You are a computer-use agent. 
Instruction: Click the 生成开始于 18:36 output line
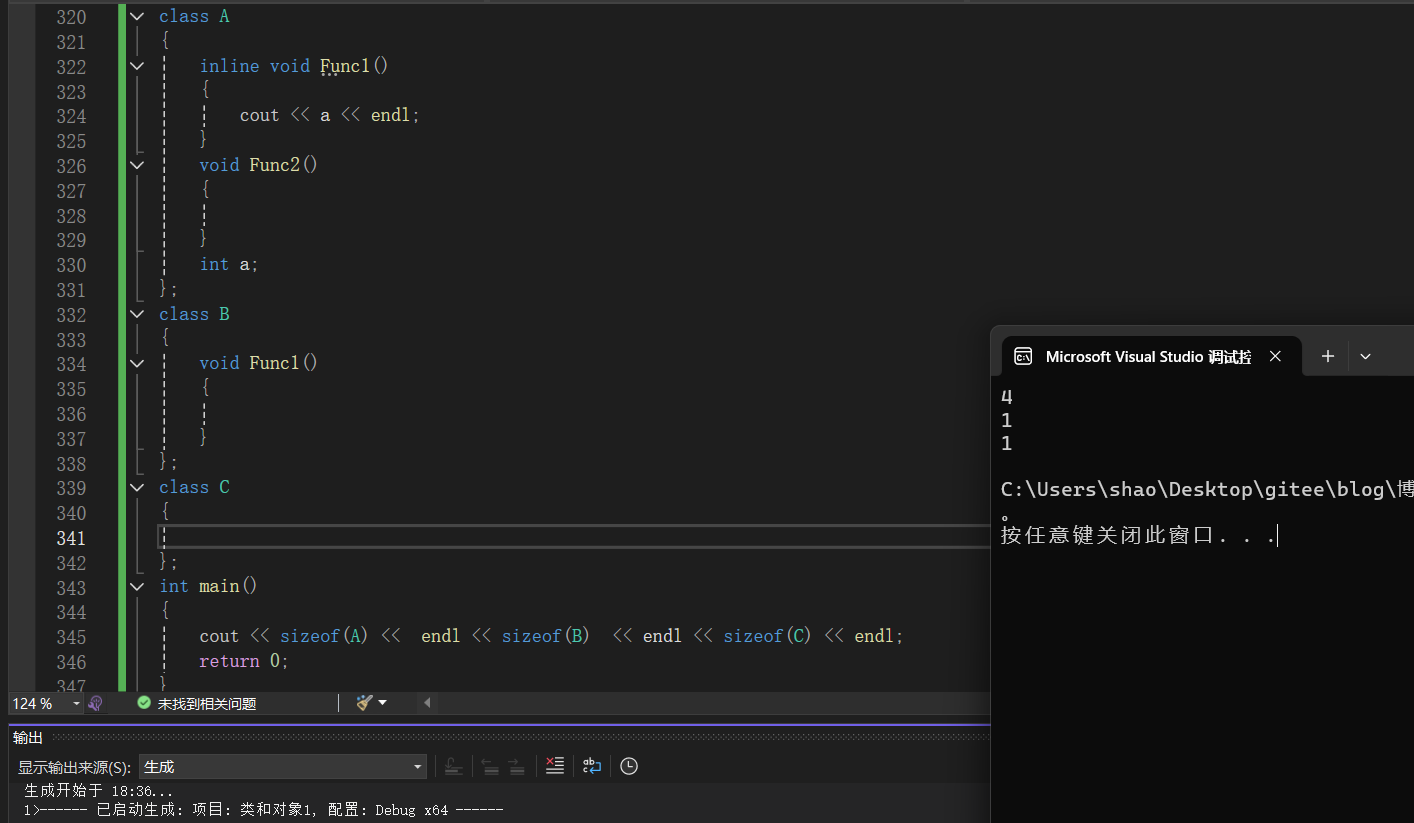(99, 791)
